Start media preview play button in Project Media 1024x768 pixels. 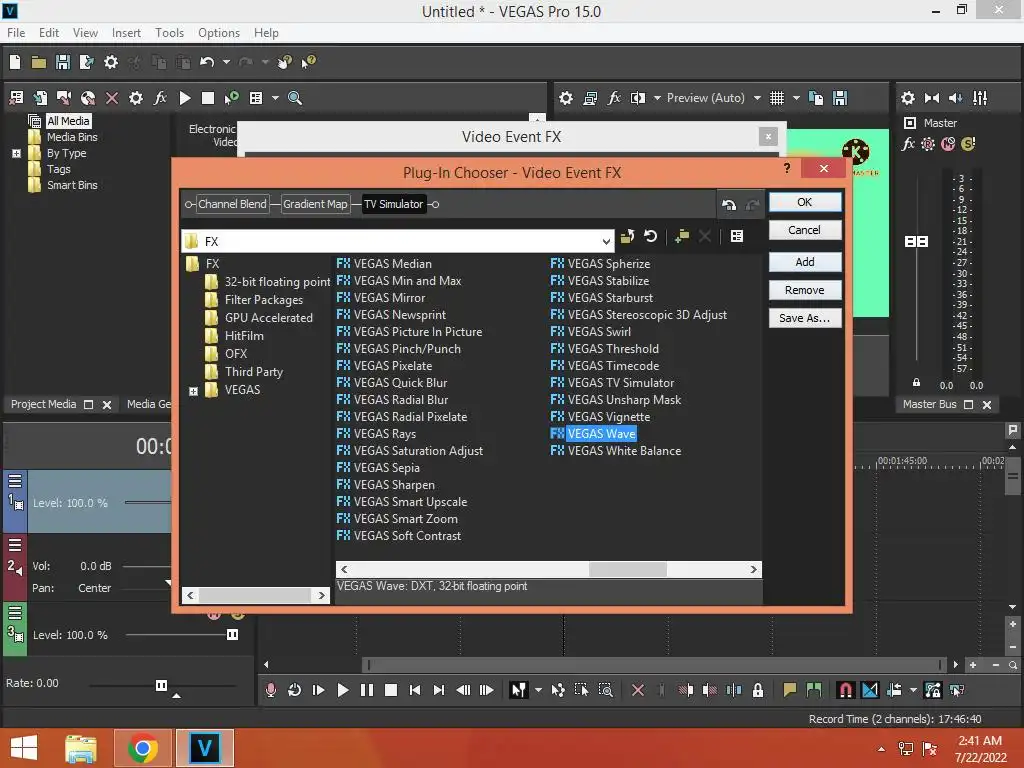pos(185,98)
